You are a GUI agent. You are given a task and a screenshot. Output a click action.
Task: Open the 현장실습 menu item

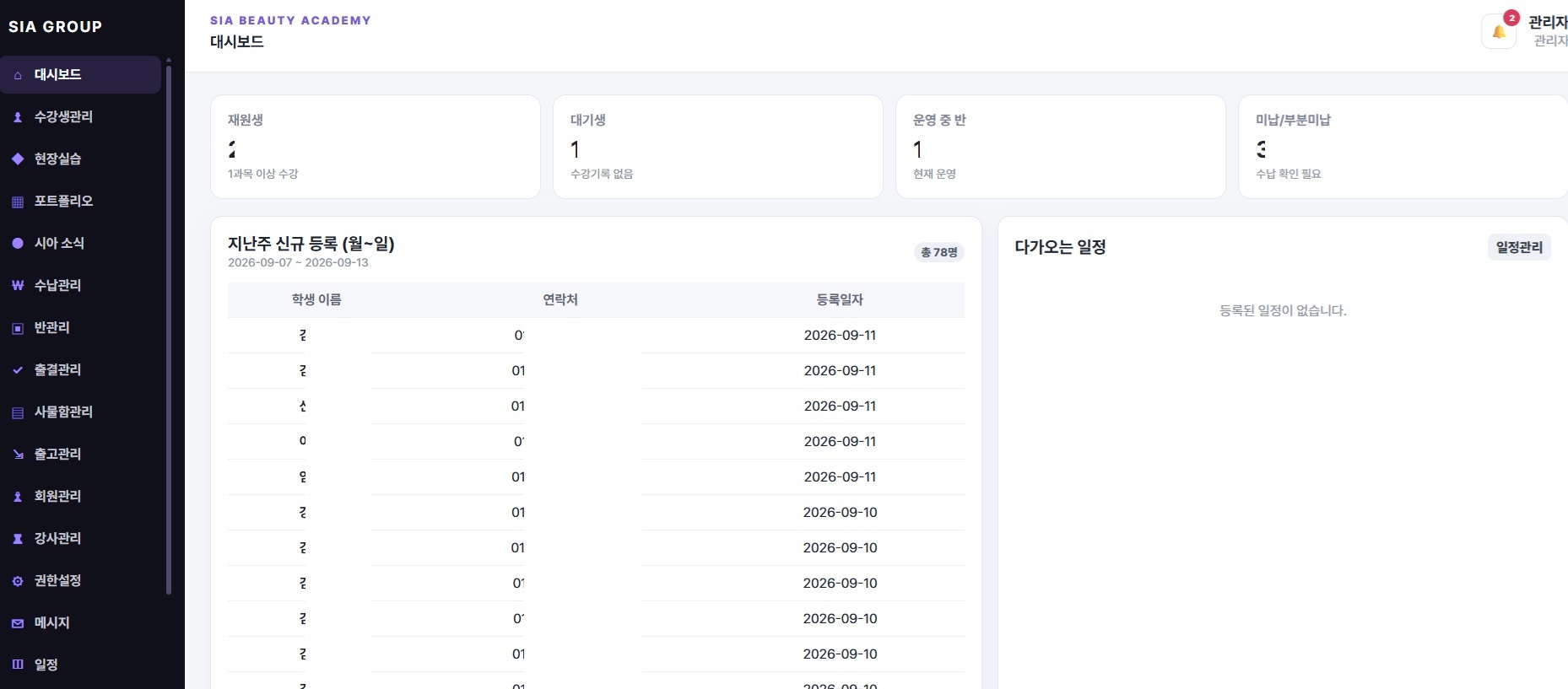pos(80,159)
